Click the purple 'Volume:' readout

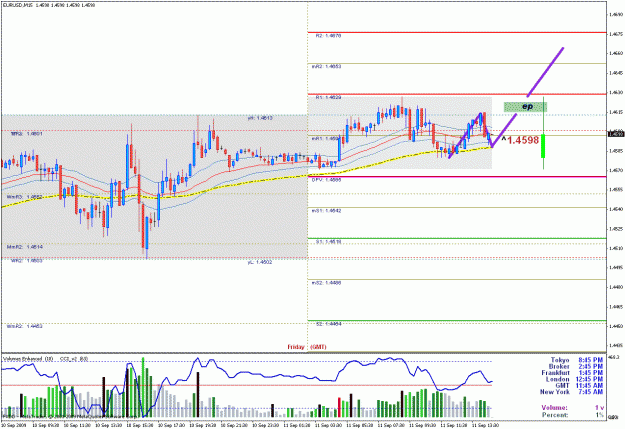click(572, 407)
